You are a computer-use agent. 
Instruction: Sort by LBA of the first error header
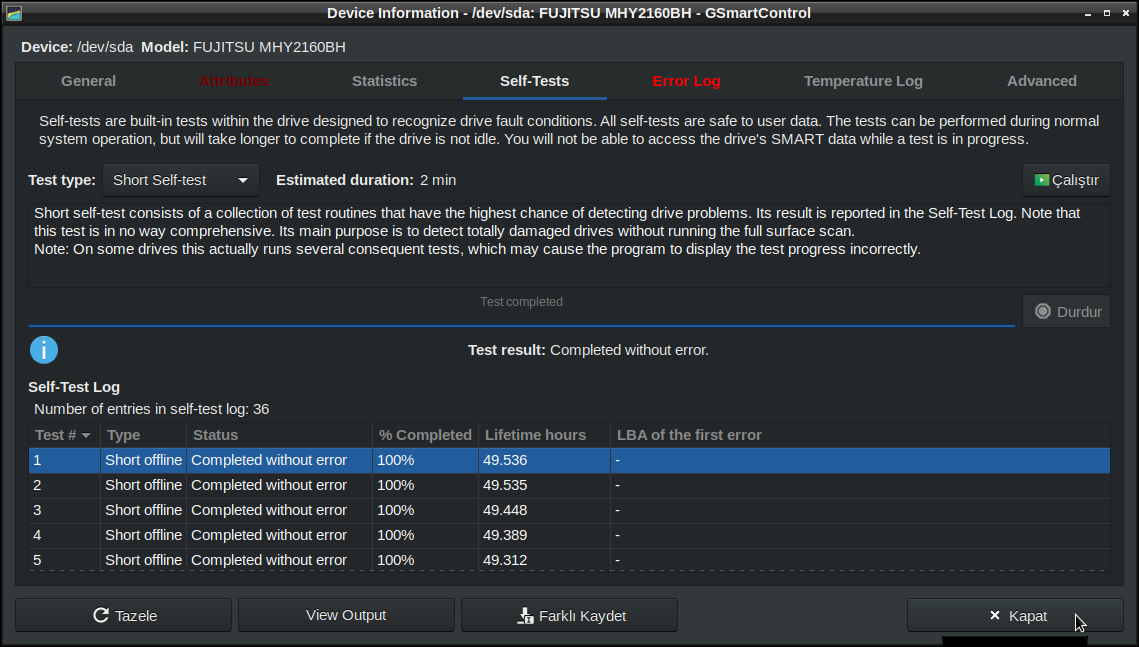860,435
